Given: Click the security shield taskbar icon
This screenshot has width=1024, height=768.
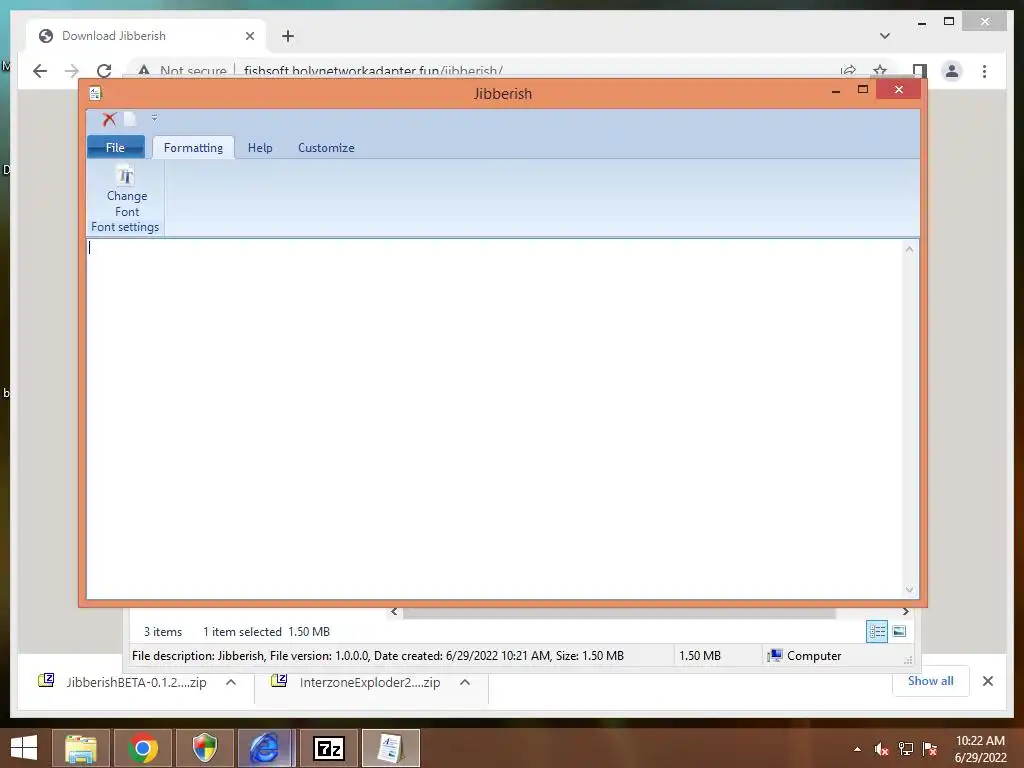Looking at the screenshot, I should pyautogui.click(x=204, y=748).
